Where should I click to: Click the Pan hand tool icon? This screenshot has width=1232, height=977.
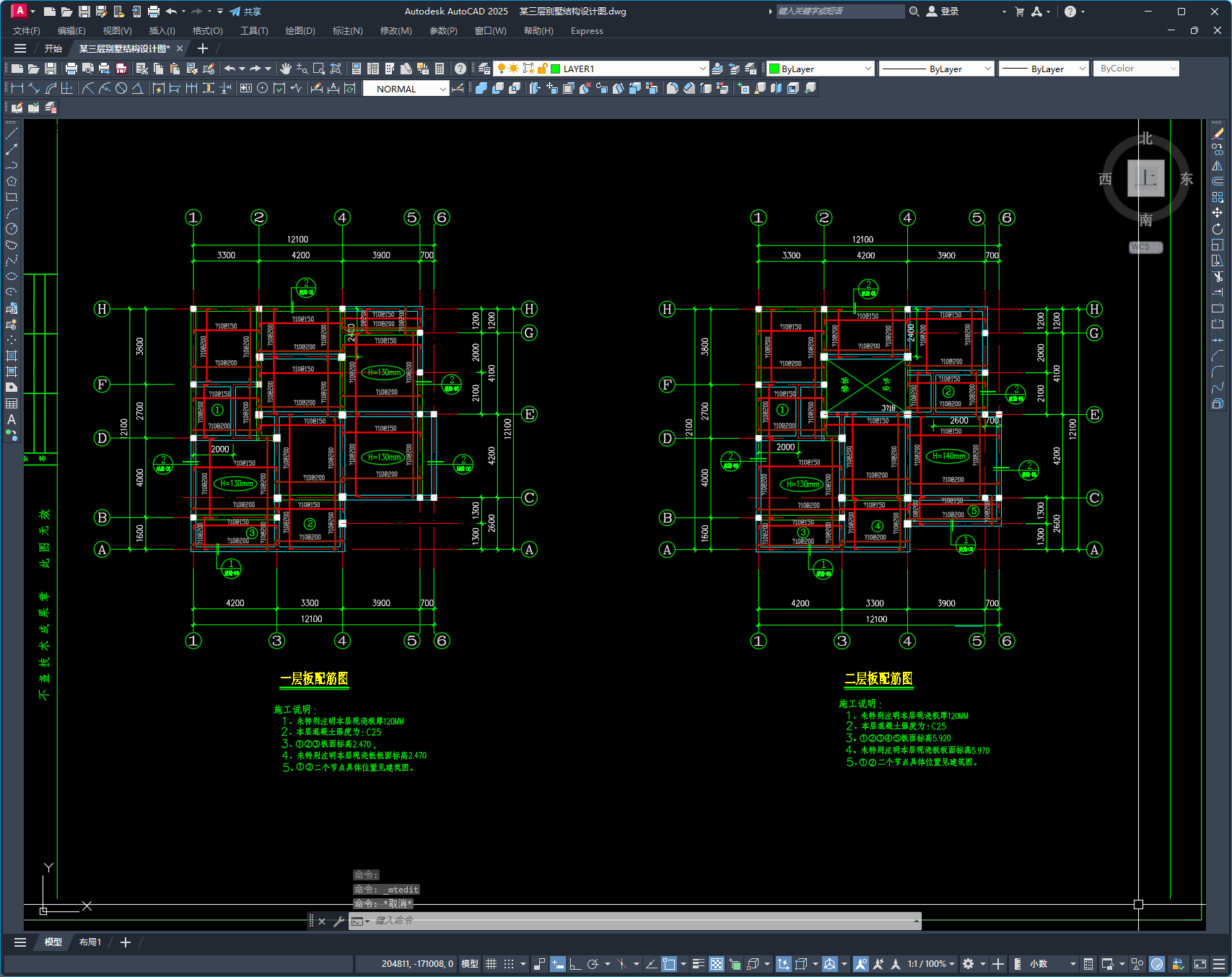click(286, 69)
